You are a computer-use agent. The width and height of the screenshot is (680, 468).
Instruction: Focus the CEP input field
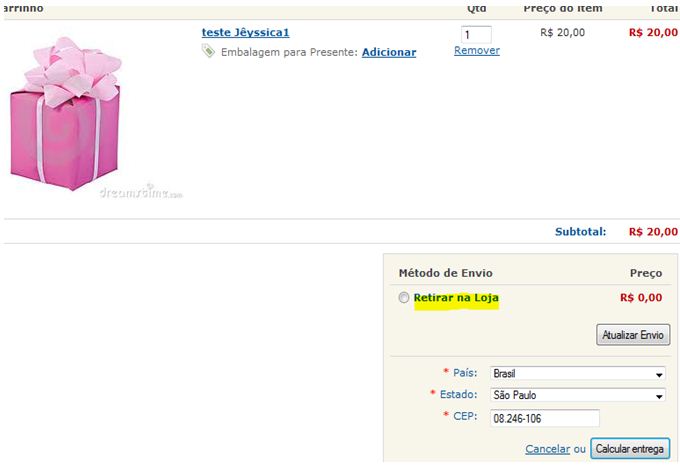(x=545, y=418)
